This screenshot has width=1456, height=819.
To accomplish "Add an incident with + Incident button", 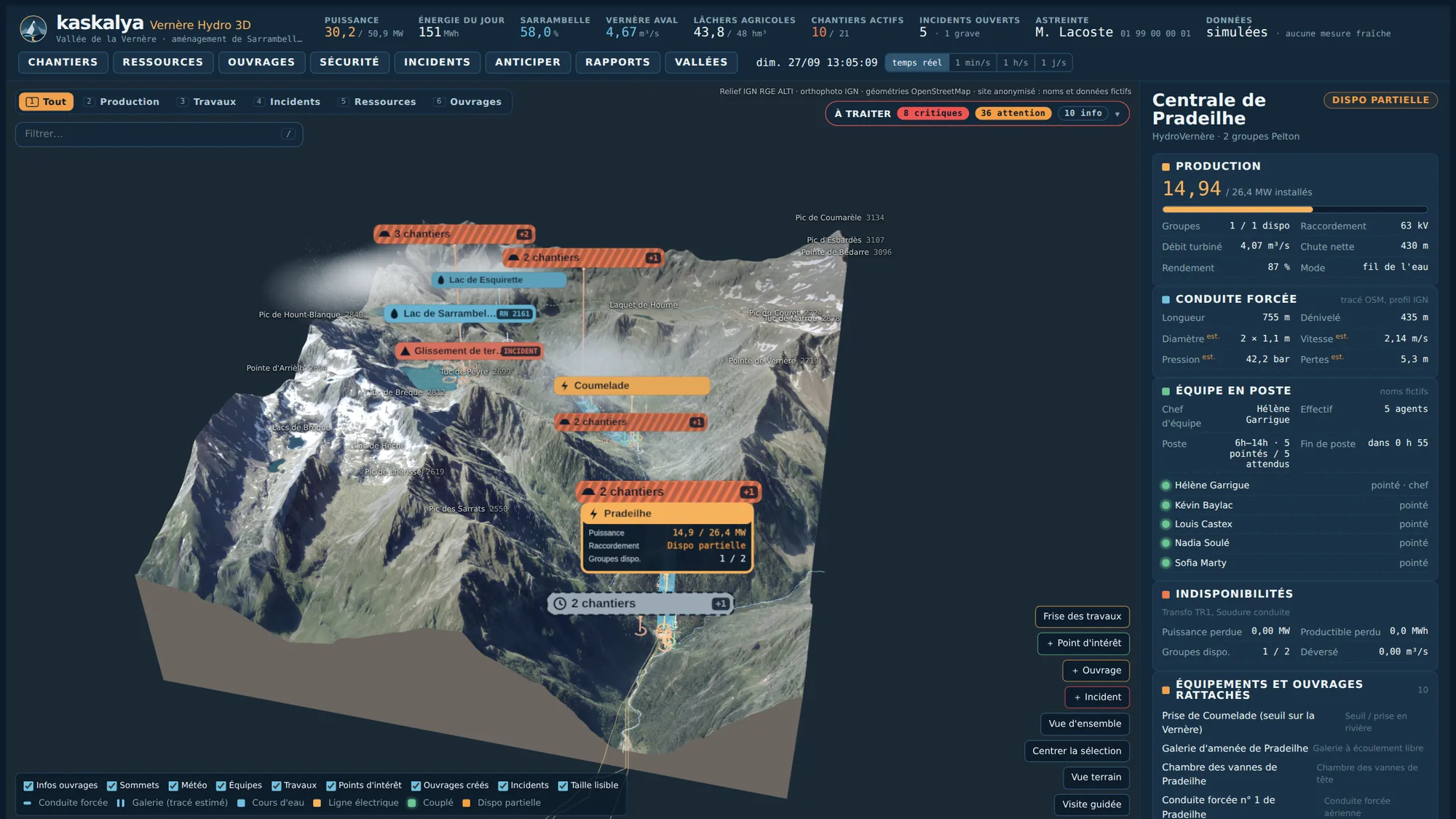I will pyautogui.click(x=1097, y=697).
